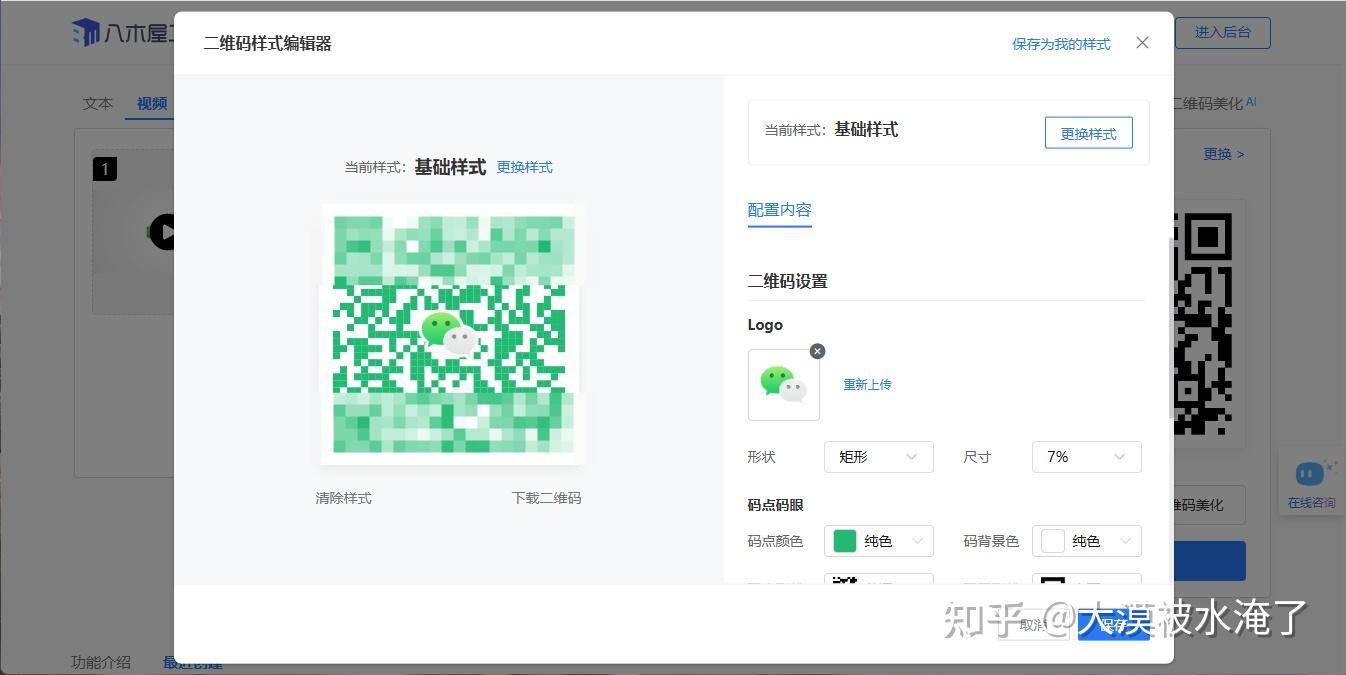This screenshot has width=1346, height=675.
Task: Click 下载二维码 under the preview
Action: (x=546, y=498)
